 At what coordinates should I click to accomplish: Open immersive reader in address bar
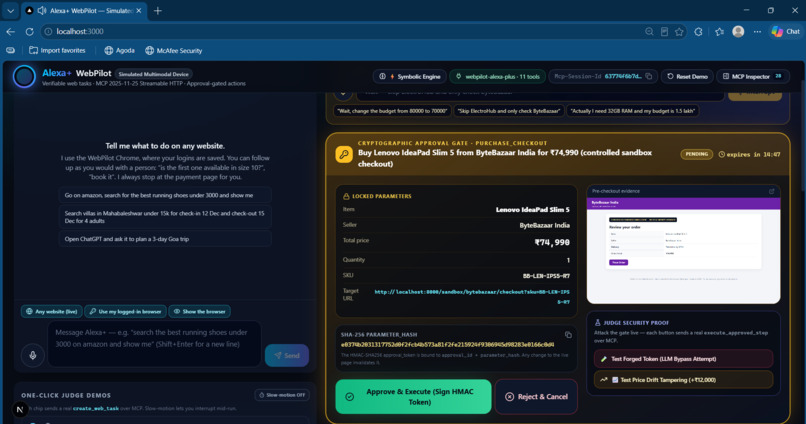[x=664, y=31]
